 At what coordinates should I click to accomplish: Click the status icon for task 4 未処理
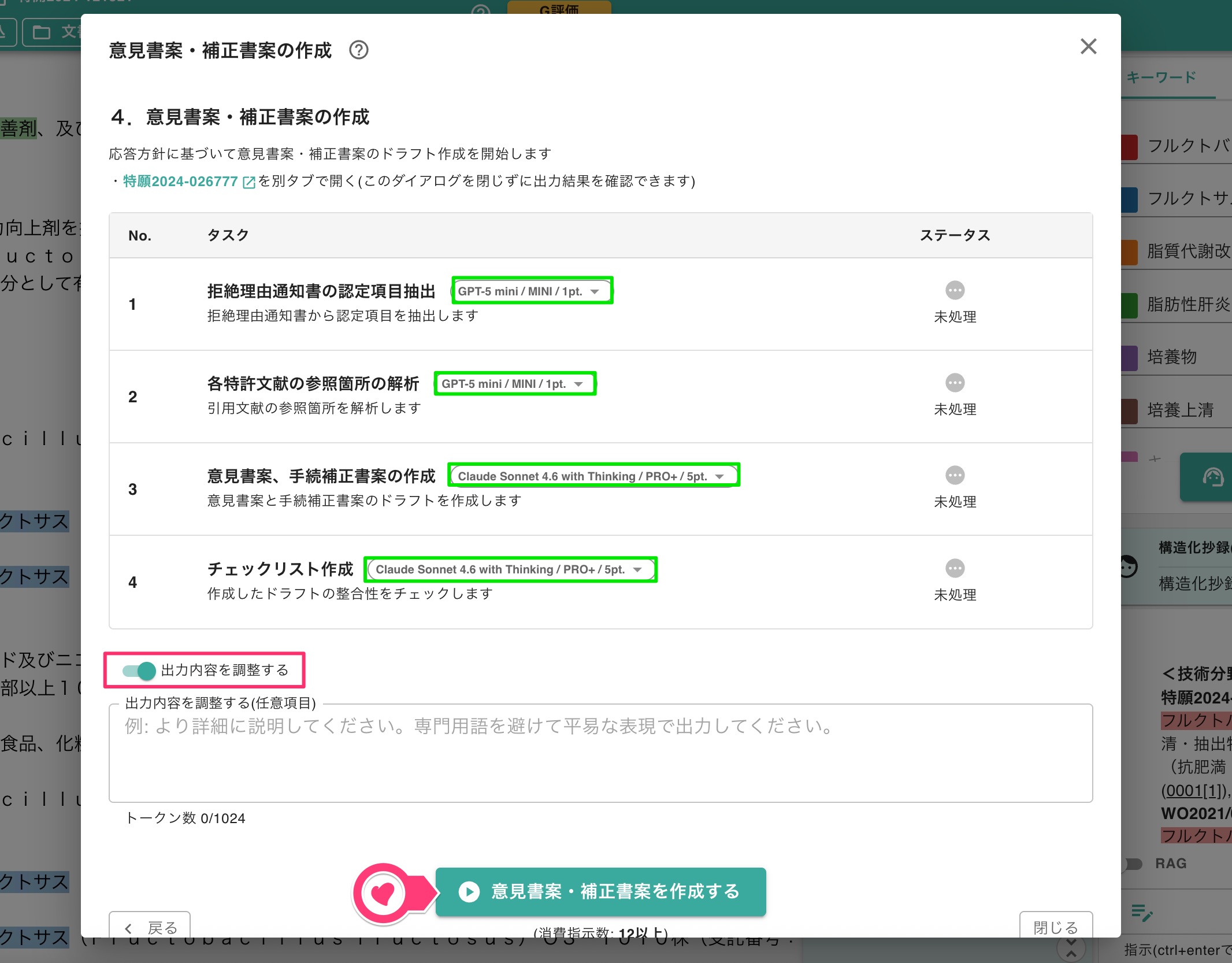[955, 568]
